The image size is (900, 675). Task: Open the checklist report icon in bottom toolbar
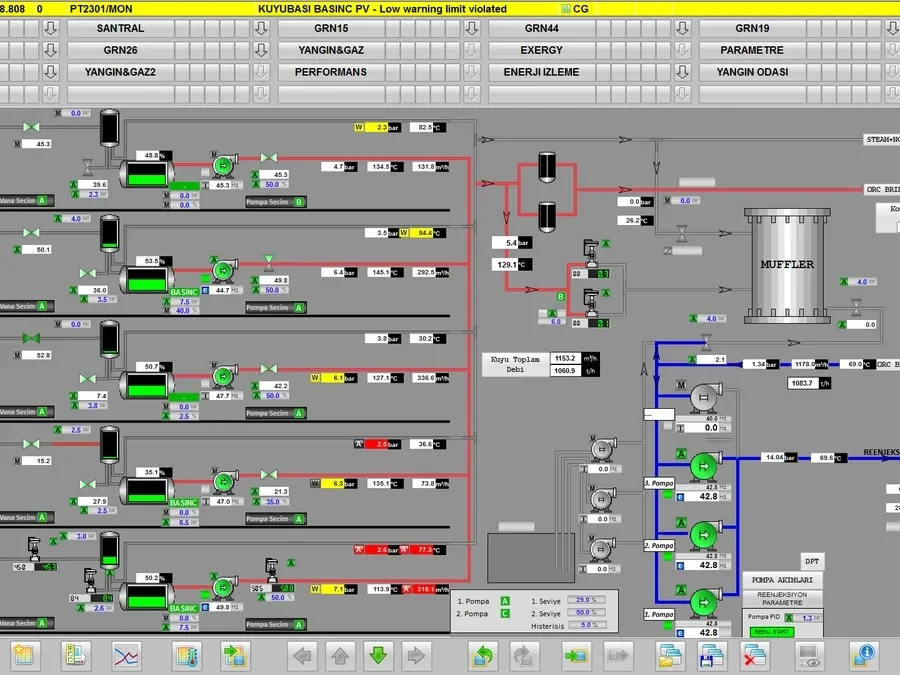tap(76, 655)
